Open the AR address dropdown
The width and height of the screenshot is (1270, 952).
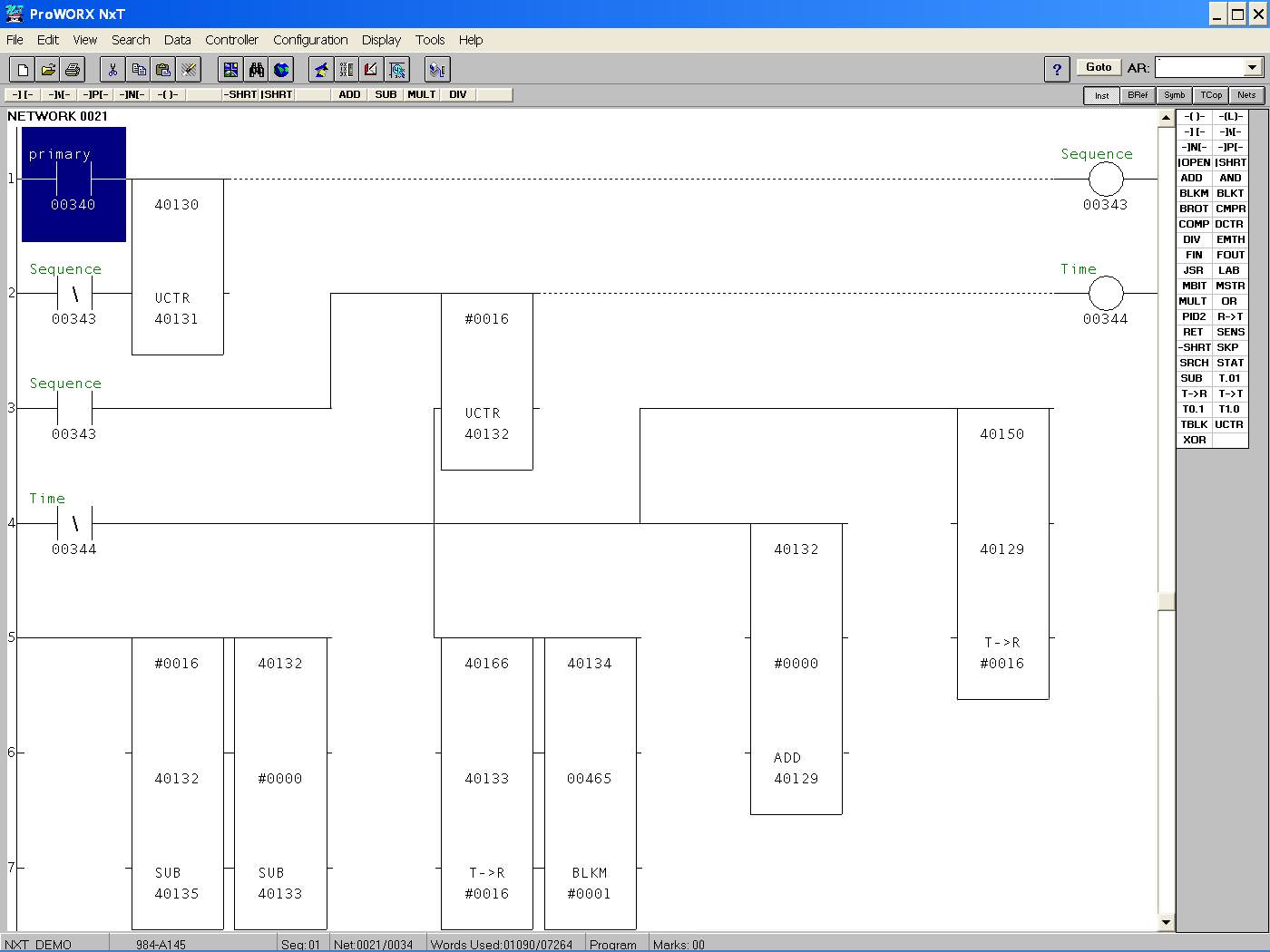click(x=1252, y=67)
